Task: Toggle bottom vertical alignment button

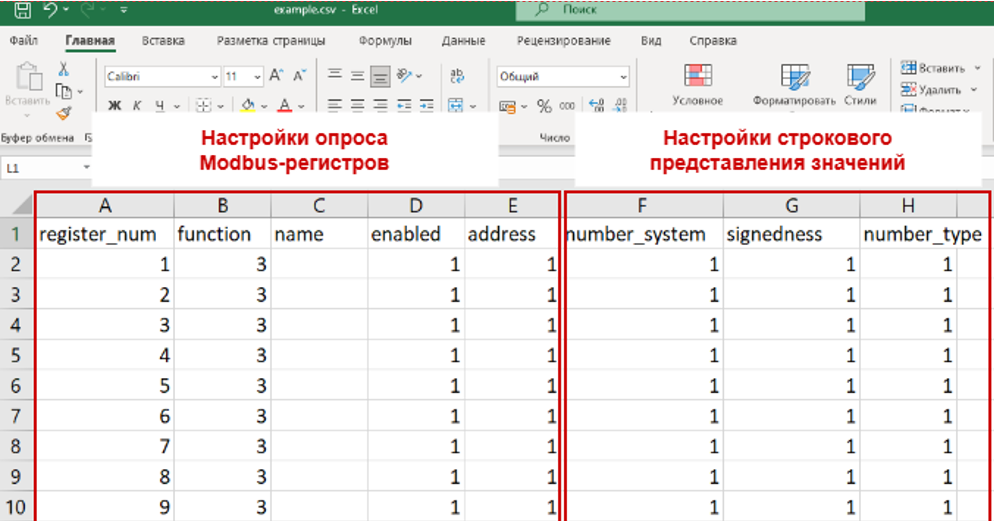Action: [379, 76]
